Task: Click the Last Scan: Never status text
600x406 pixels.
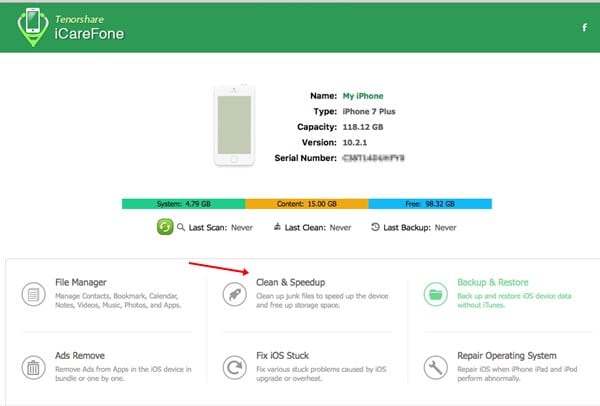Action: (221, 228)
